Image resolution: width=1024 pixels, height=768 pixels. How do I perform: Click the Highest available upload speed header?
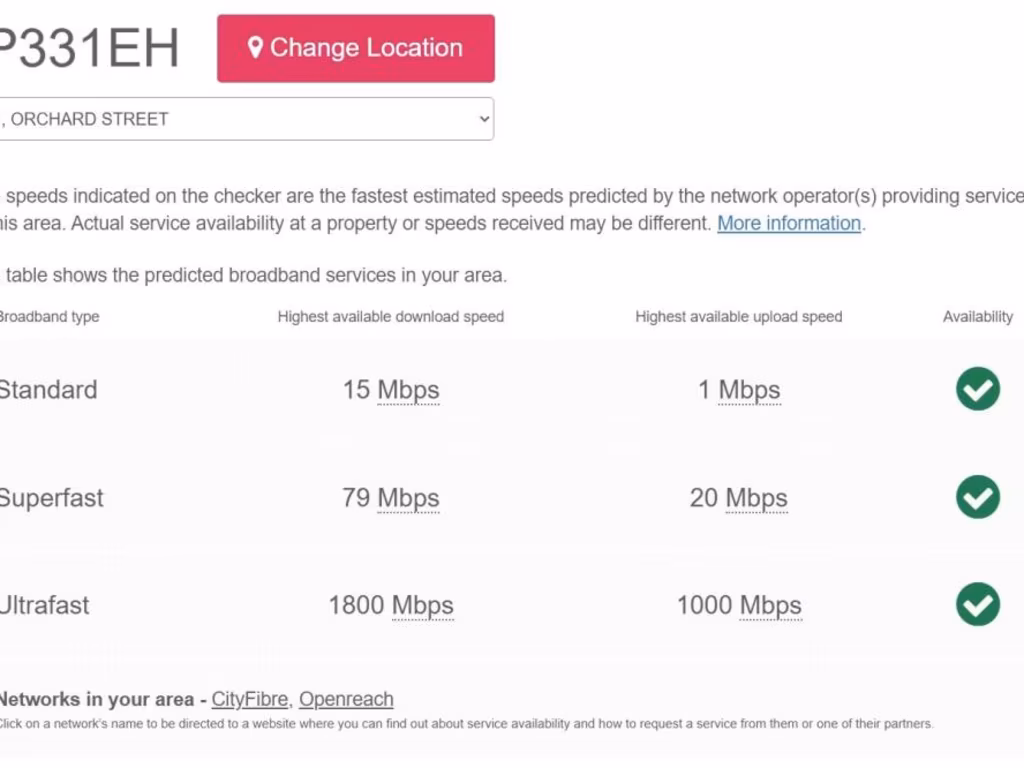coord(739,317)
